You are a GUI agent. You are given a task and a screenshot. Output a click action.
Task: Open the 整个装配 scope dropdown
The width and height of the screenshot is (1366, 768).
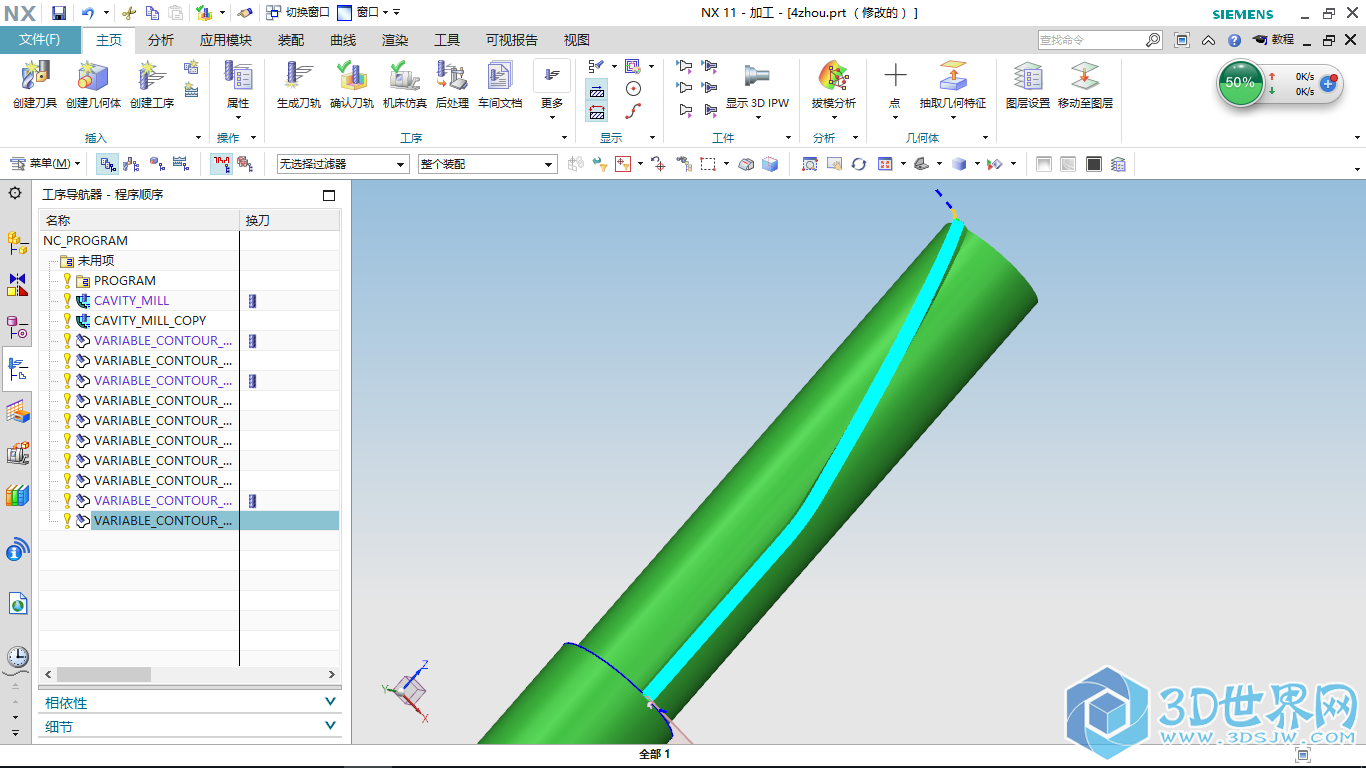click(x=487, y=164)
